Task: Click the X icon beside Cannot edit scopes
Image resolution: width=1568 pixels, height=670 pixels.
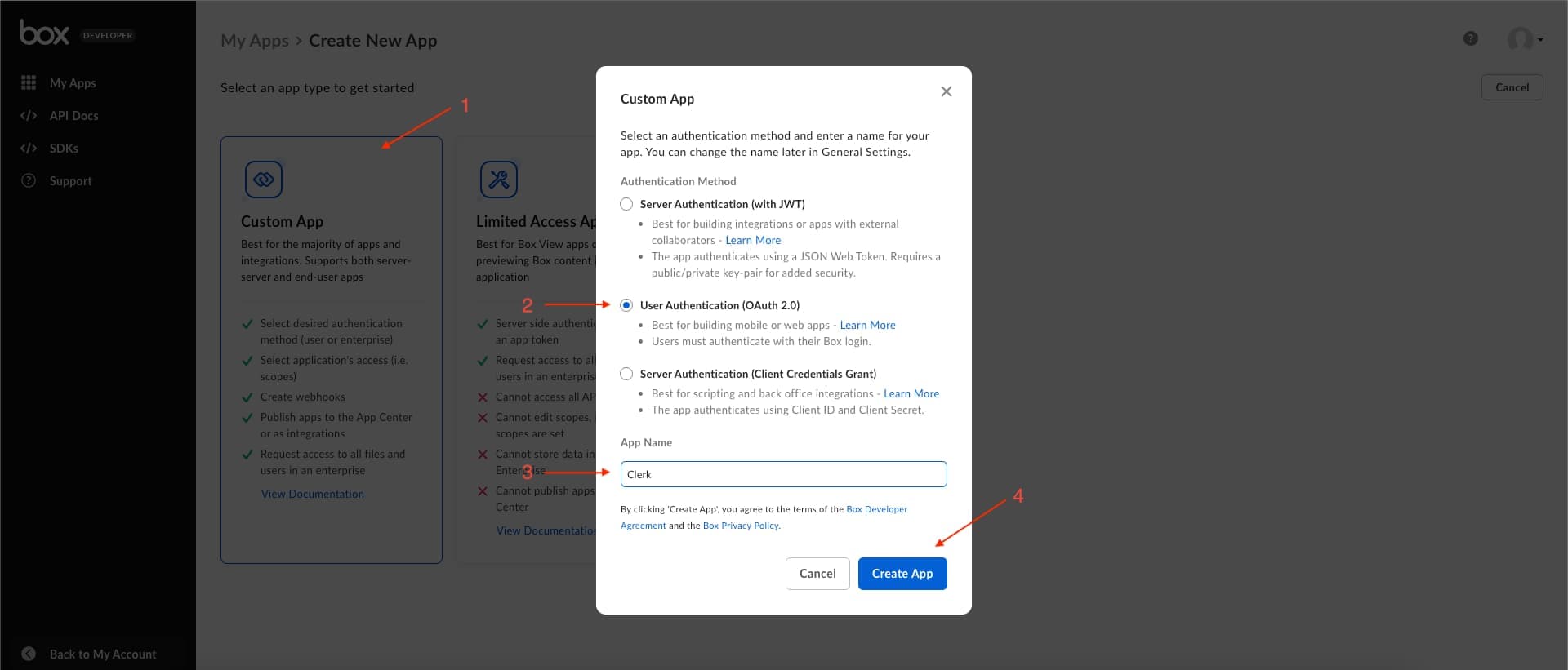Action: pyautogui.click(x=483, y=418)
